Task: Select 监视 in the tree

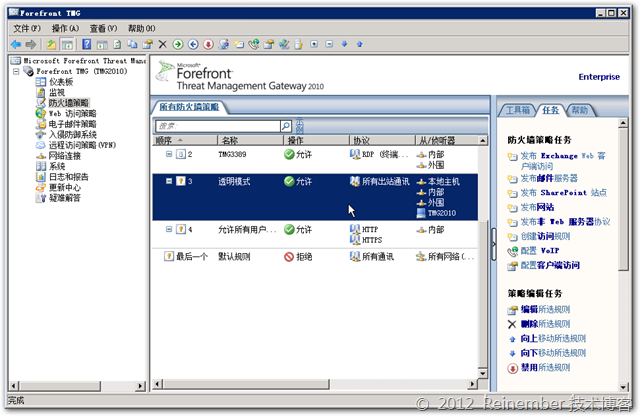Action: tap(57, 92)
